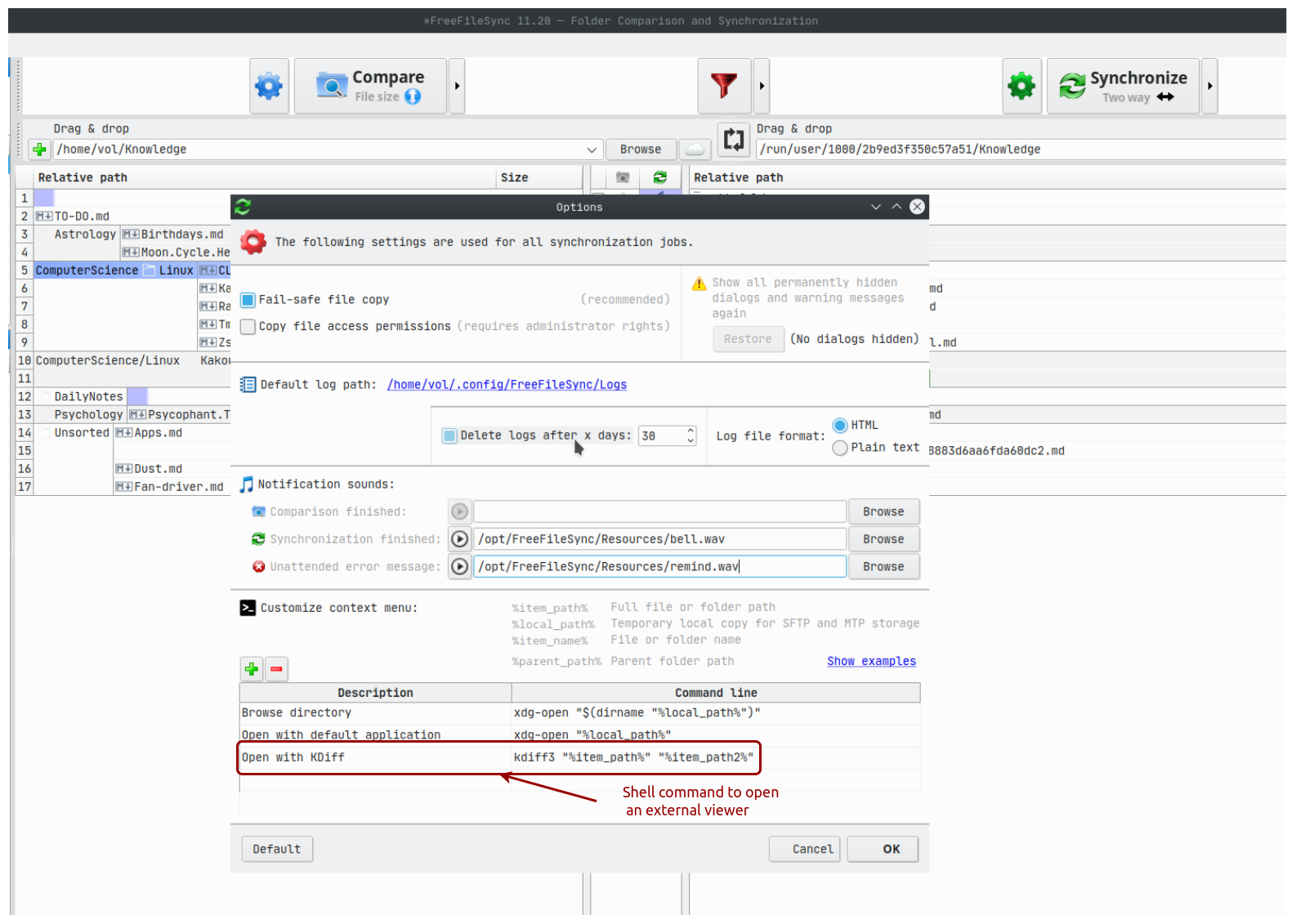Play comparison finished sound button

click(x=460, y=512)
